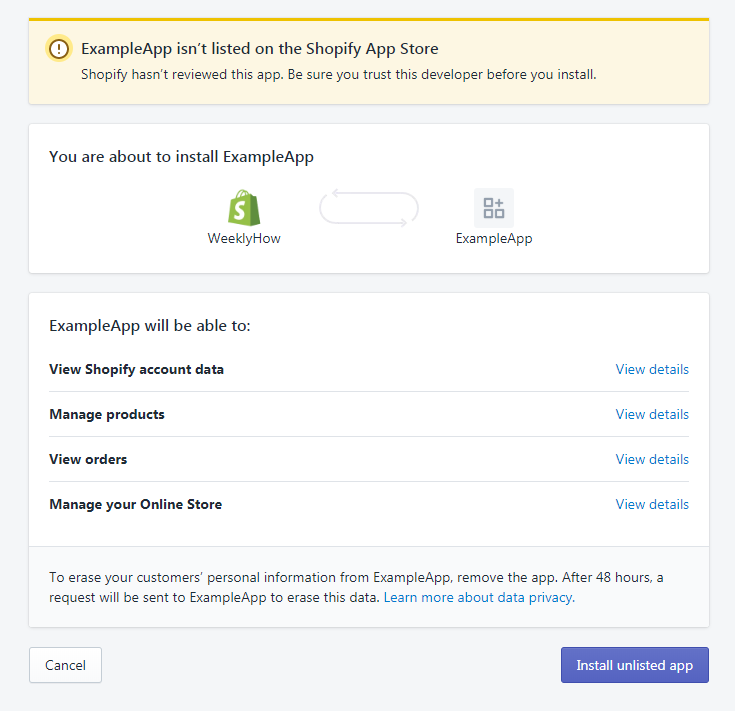View details for View orders permission

(x=652, y=459)
